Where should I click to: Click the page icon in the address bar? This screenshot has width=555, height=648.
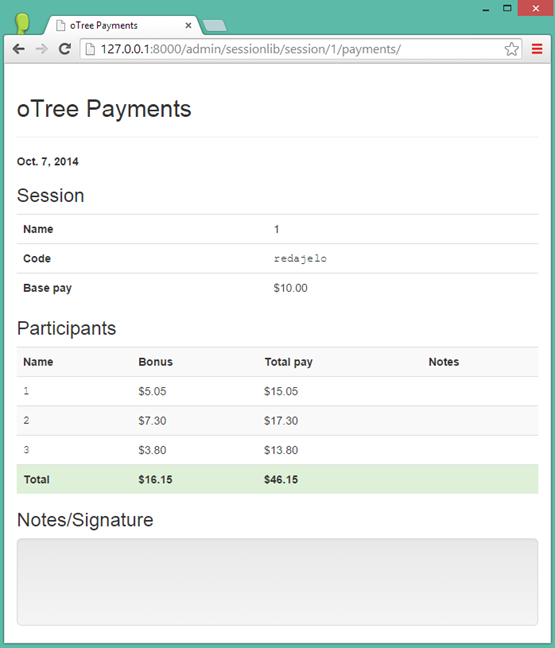pos(90,49)
